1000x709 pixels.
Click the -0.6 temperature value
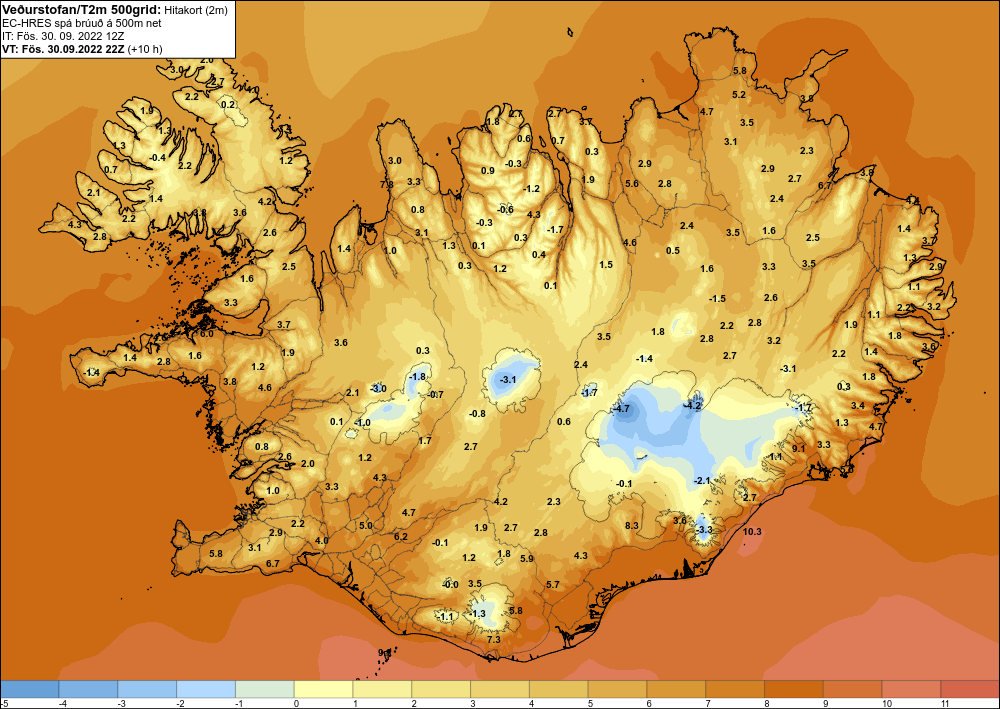(505, 210)
